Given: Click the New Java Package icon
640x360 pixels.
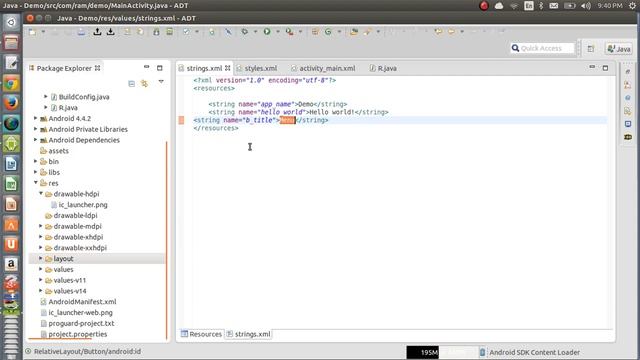Looking at the screenshot, I should [315, 31].
